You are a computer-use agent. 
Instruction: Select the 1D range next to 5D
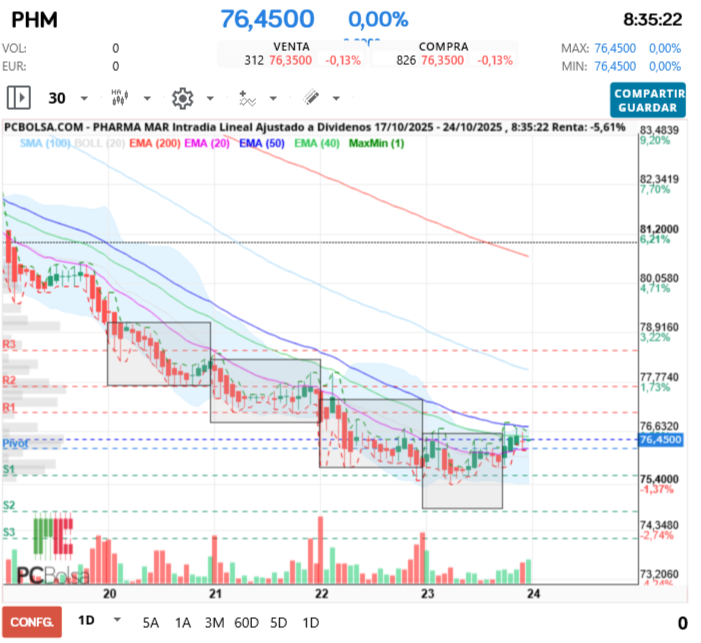click(x=311, y=623)
